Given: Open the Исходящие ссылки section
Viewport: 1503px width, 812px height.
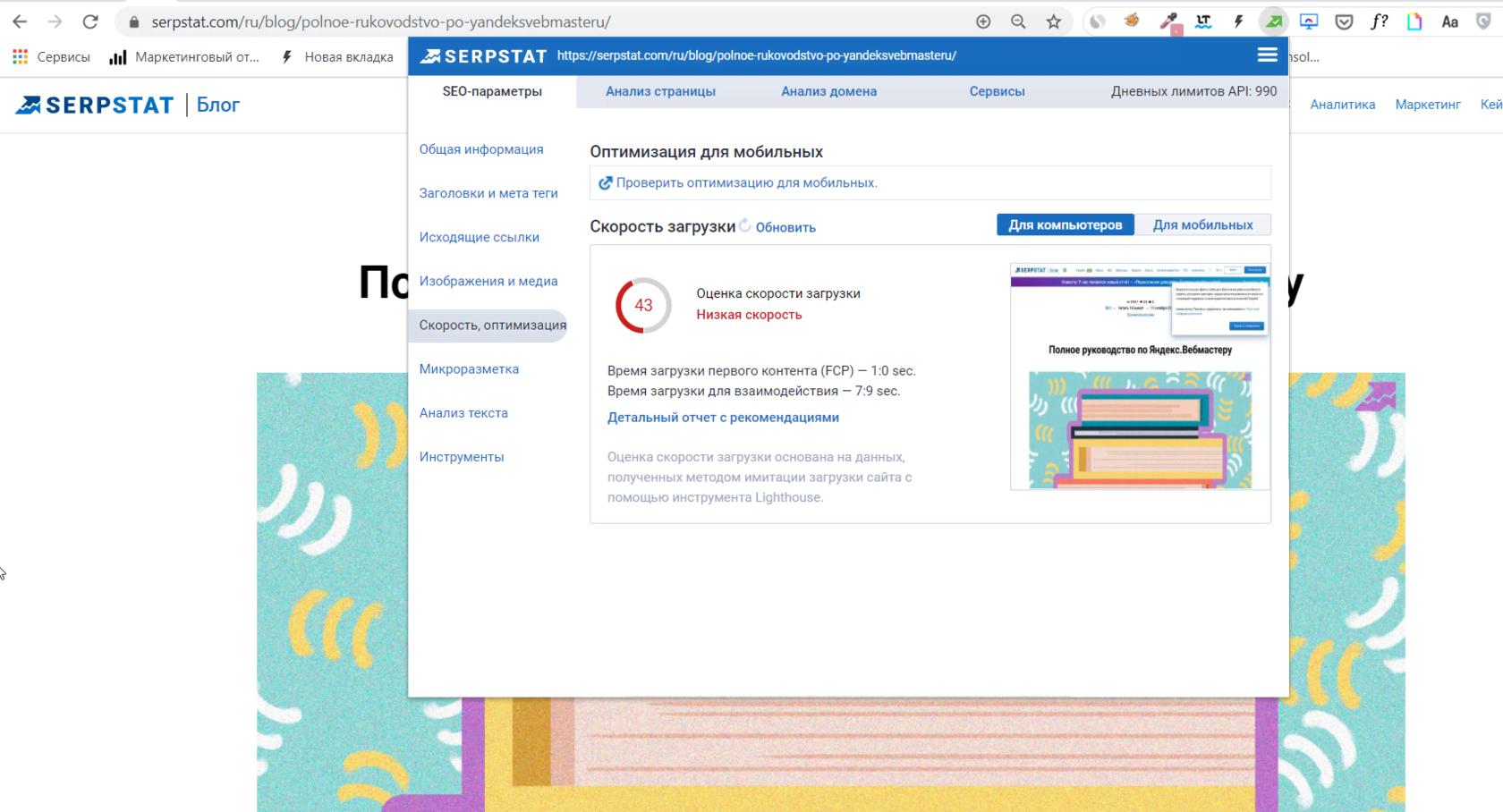Looking at the screenshot, I should click(x=479, y=237).
